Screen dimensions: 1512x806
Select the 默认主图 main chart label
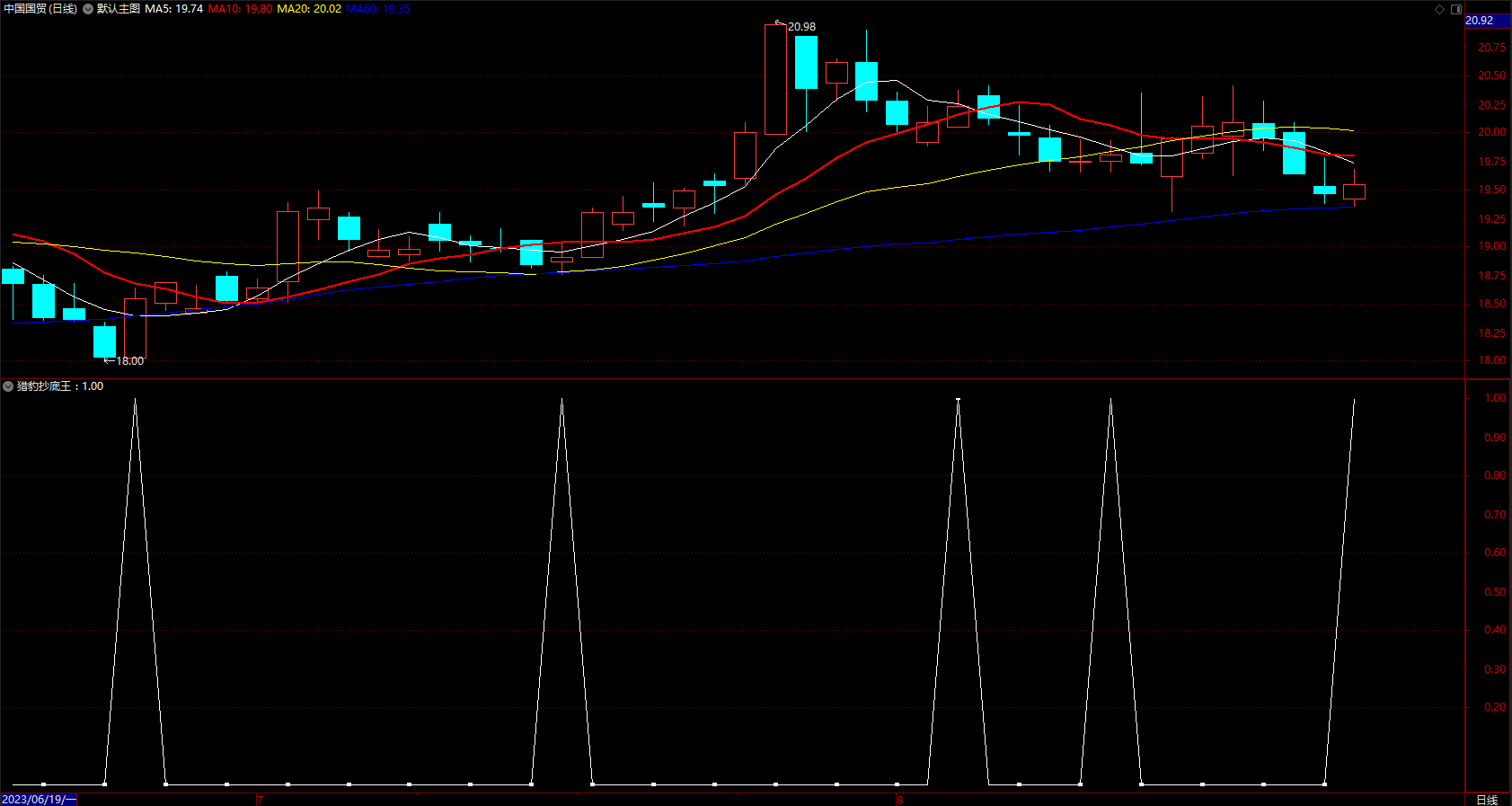(x=119, y=9)
